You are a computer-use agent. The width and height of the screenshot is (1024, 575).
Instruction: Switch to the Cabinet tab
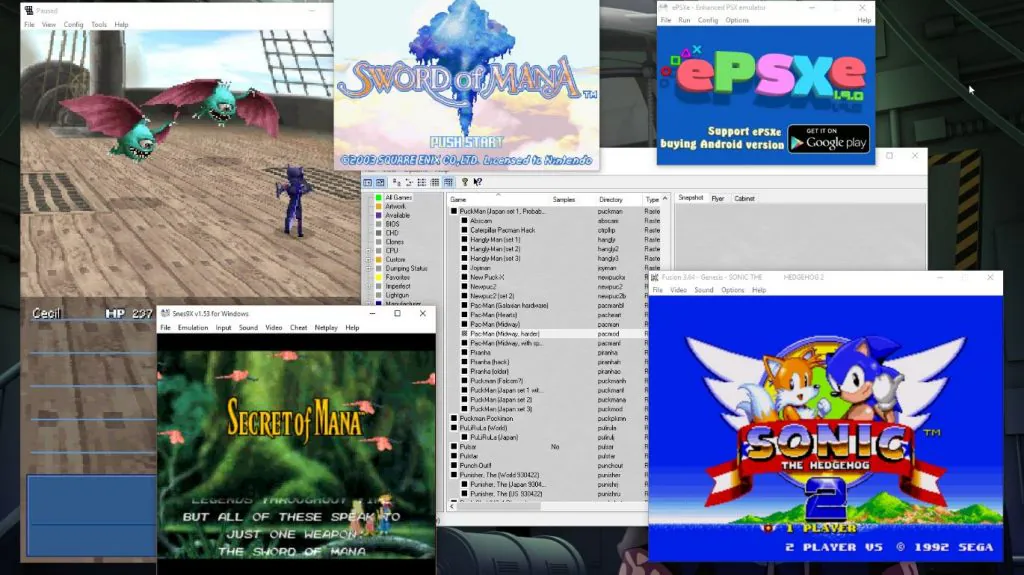(x=744, y=199)
